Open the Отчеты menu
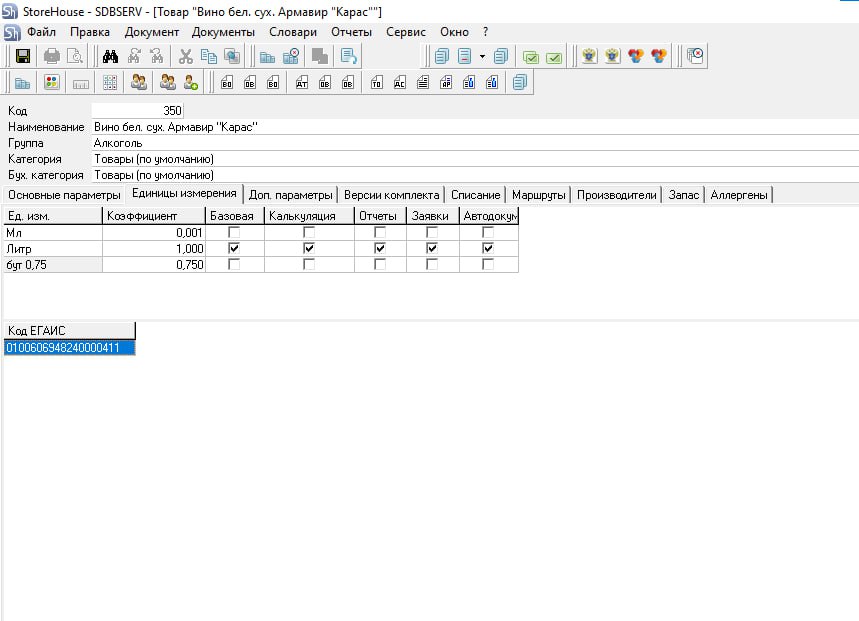This screenshot has width=859, height=621. point(351,32)
